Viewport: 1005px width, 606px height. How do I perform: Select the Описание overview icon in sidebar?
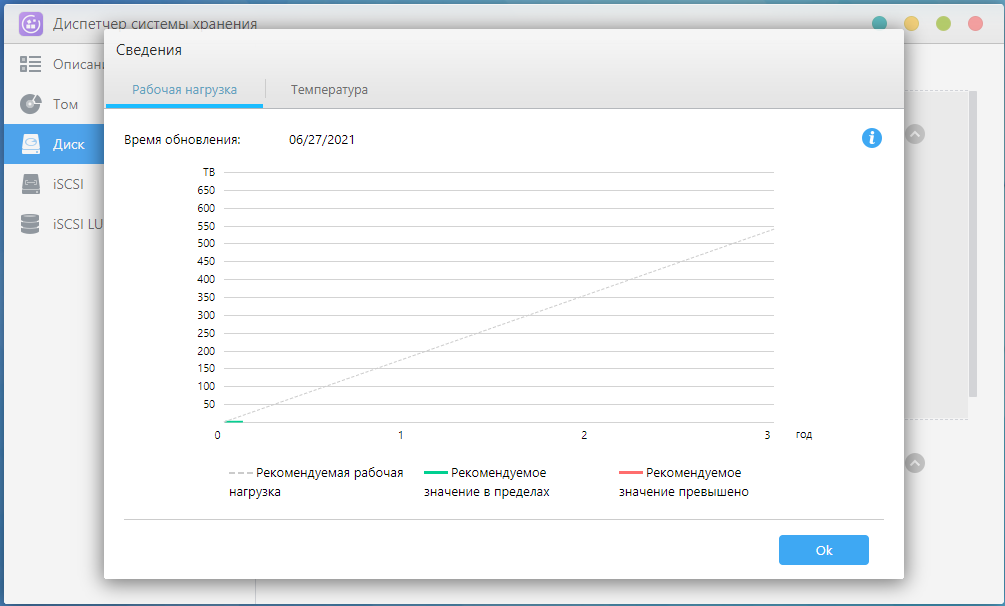(x=30, y=64)
